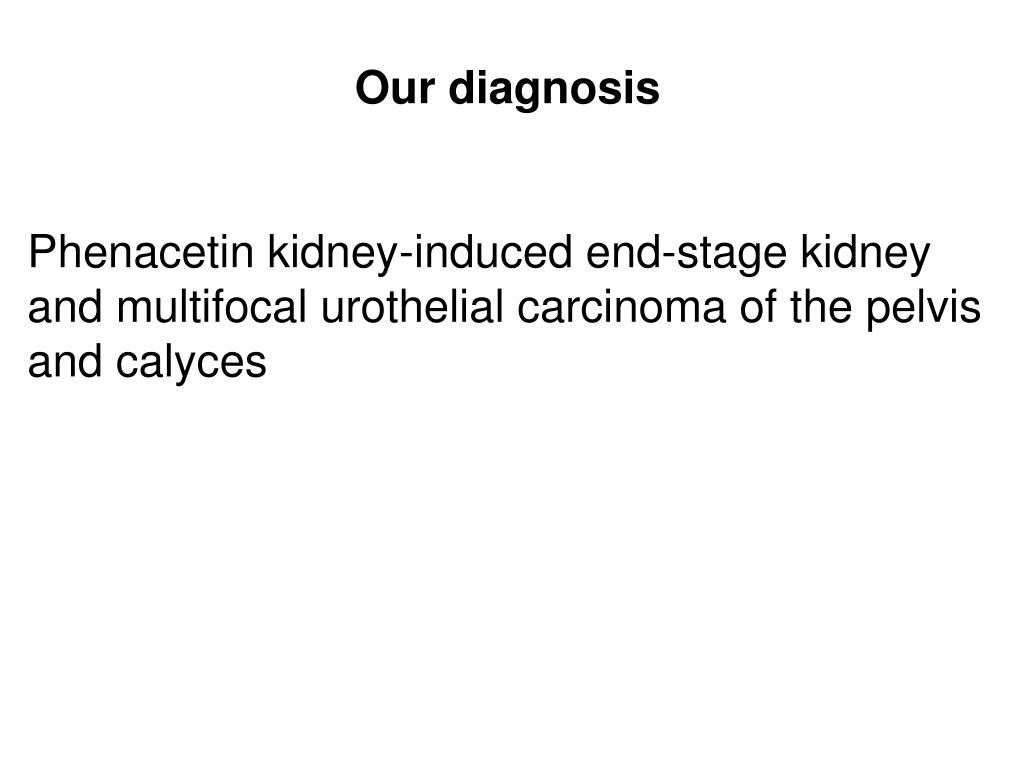
Task: Click the "and" preceding "calyces"
Action: pyautogui.click(x=65, y=361)
